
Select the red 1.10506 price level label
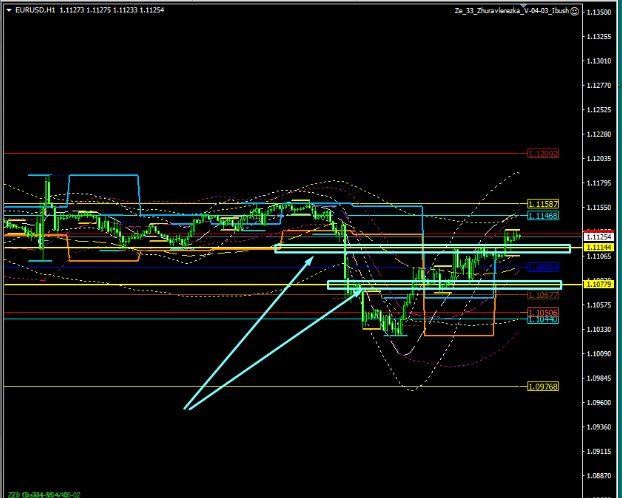(x=542, y=313)
